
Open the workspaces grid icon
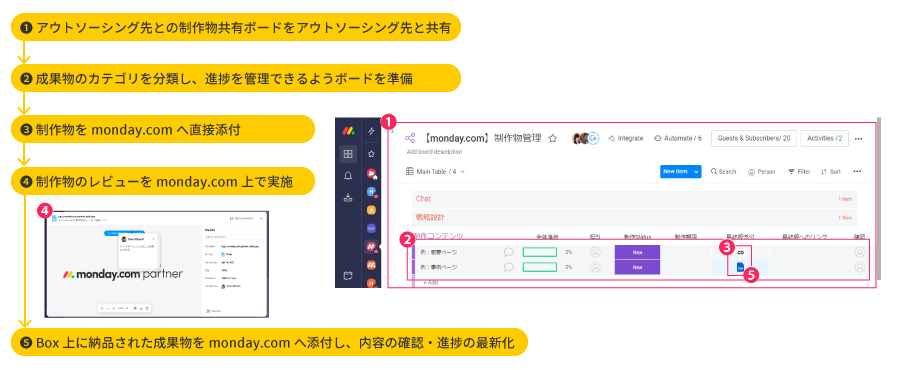(348, 154)
